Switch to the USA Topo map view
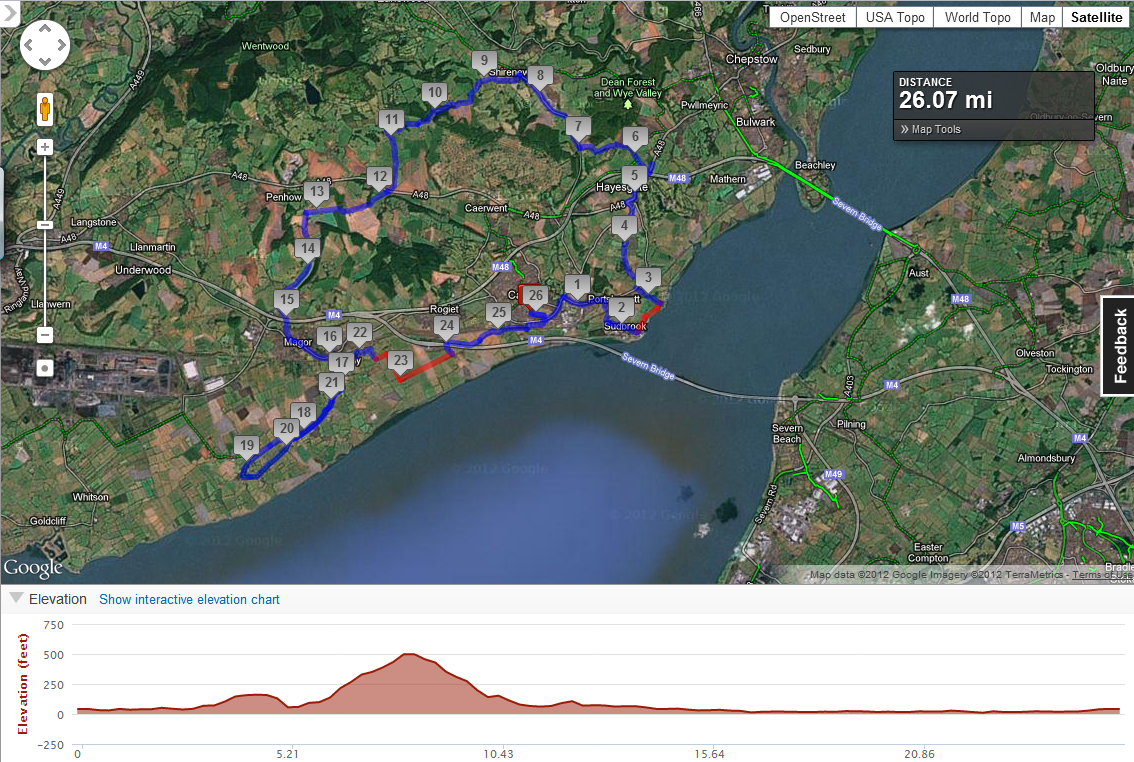The height and width of the screenshot is (762, 1134). click(894, 17)
